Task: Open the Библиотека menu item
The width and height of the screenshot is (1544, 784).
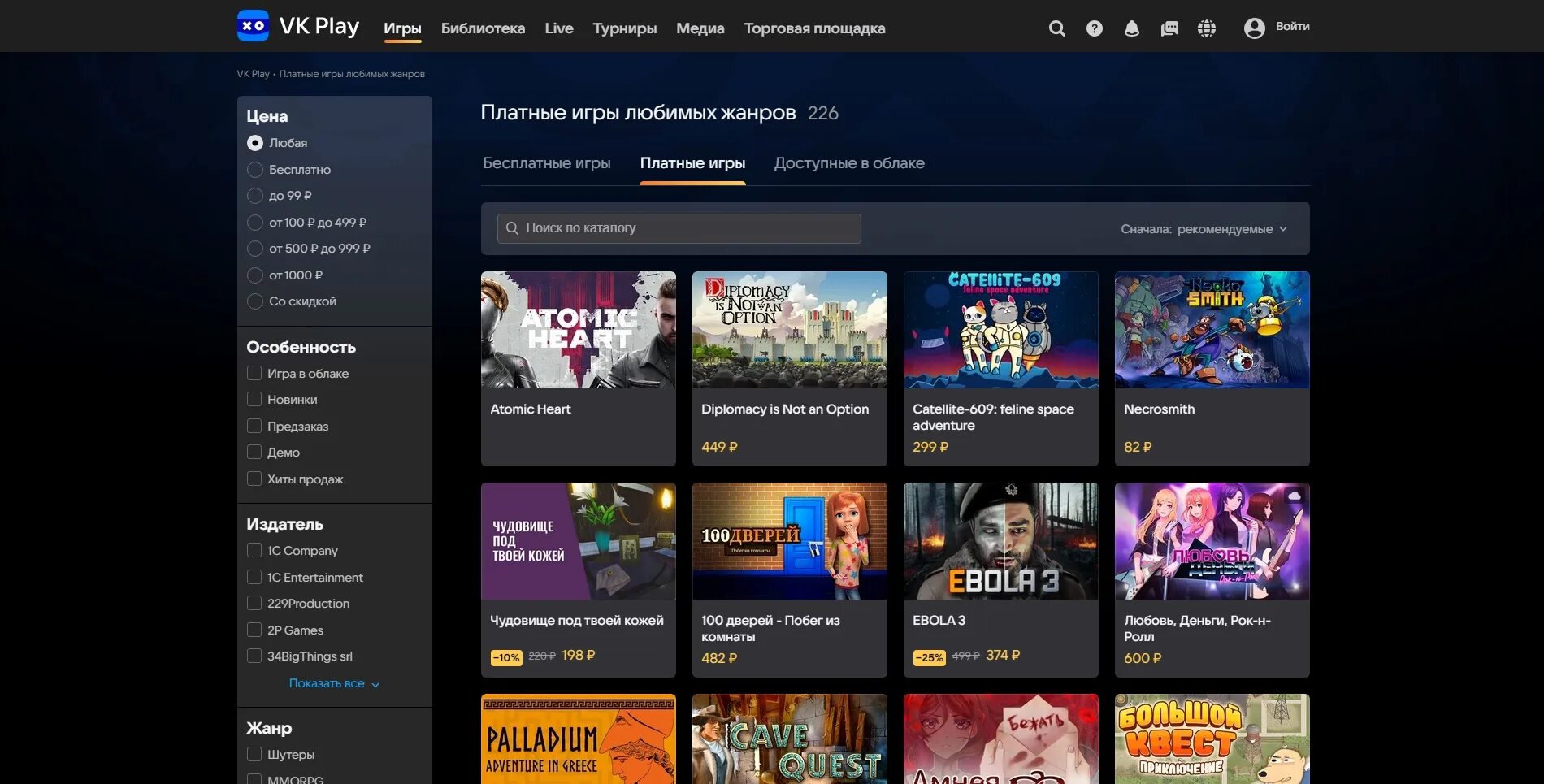Action: click(483, 28)
